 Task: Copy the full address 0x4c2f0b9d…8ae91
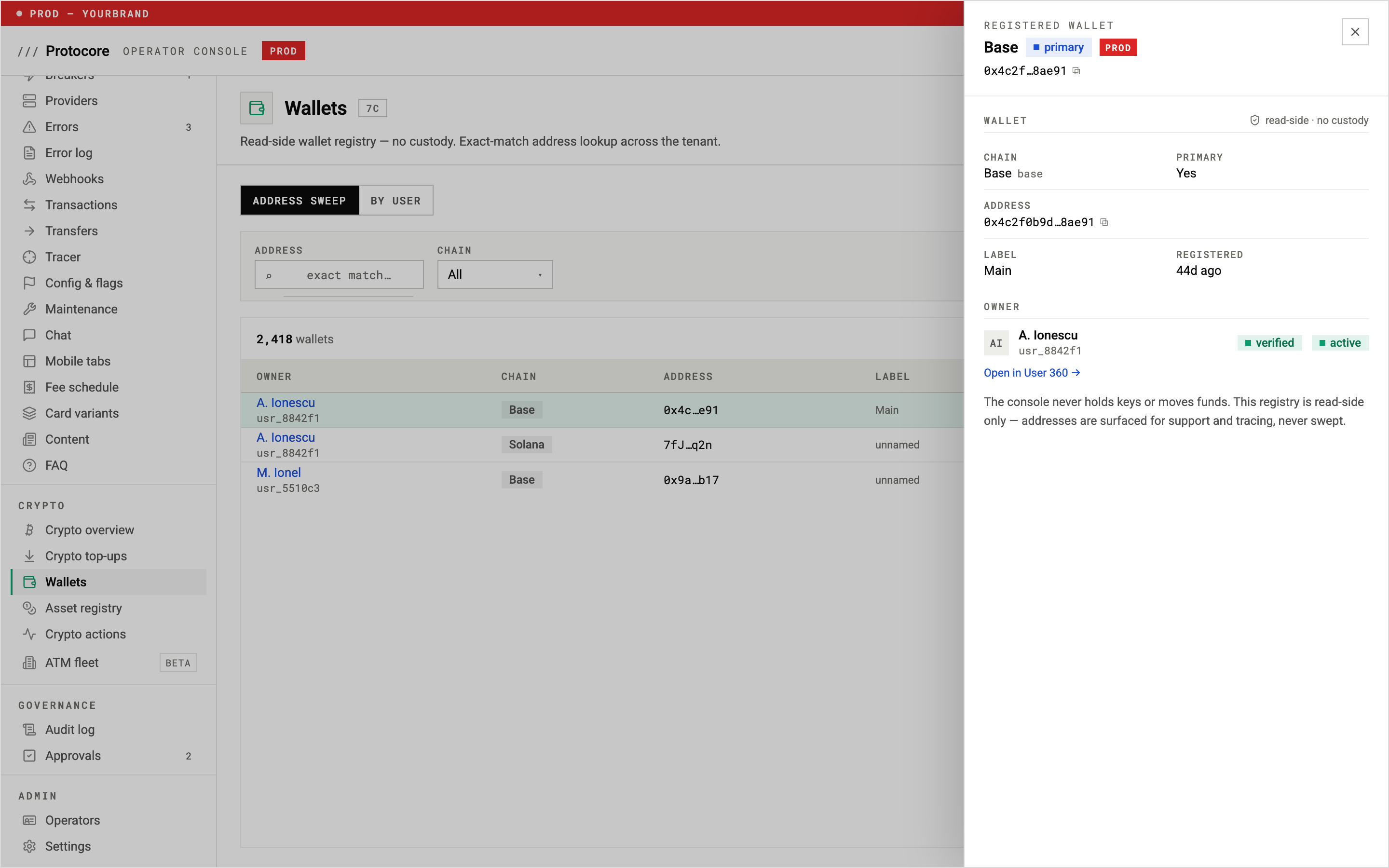[1104, 222]
